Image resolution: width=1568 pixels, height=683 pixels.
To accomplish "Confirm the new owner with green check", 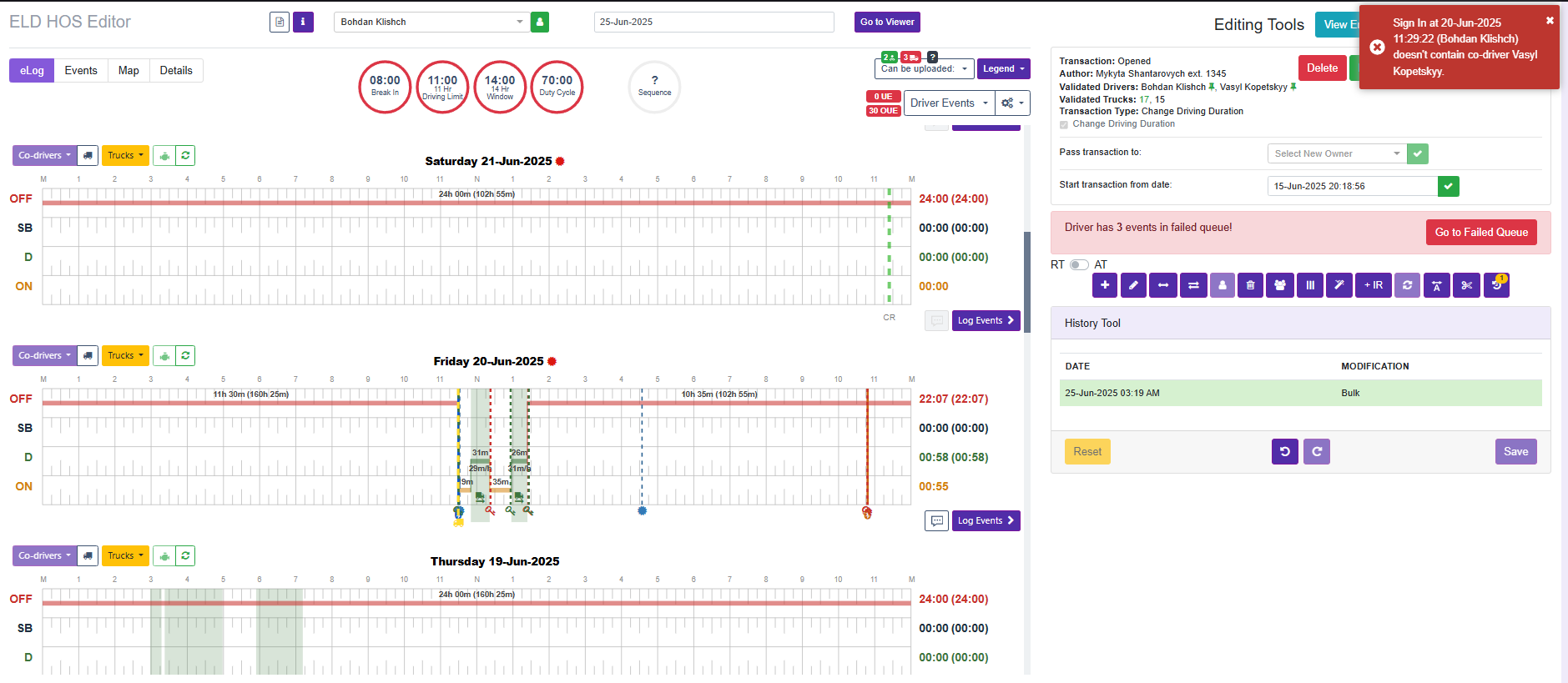I will 1418,153.
